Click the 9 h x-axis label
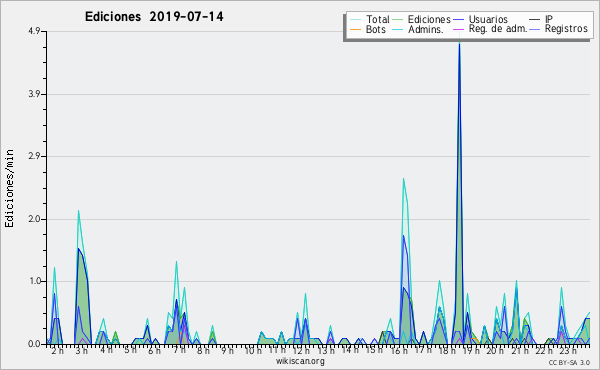The width and height of the screenshot is (600, 370). pyautogui.click(x=227, y=350)
